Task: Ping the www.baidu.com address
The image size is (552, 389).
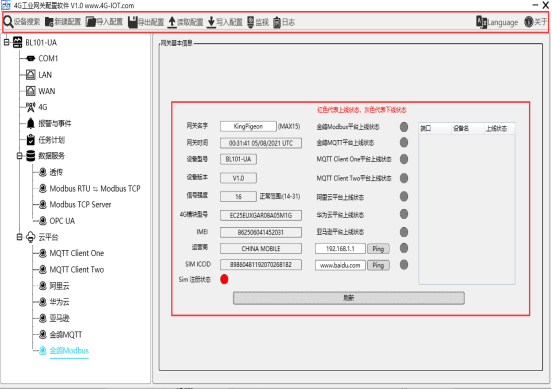Action: [x=378, y=265]
